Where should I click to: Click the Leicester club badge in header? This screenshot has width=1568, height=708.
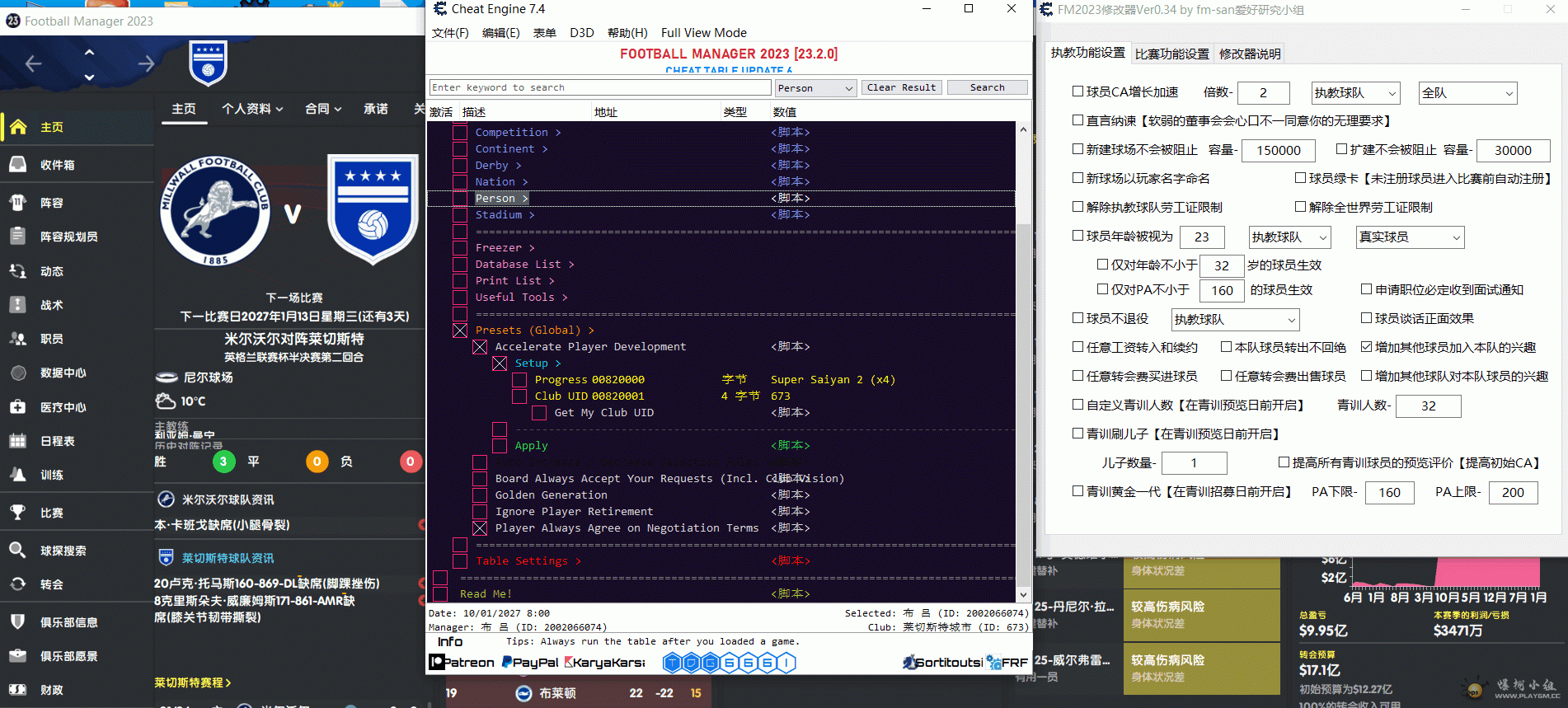pyautogui.click(x=208, y=63)
